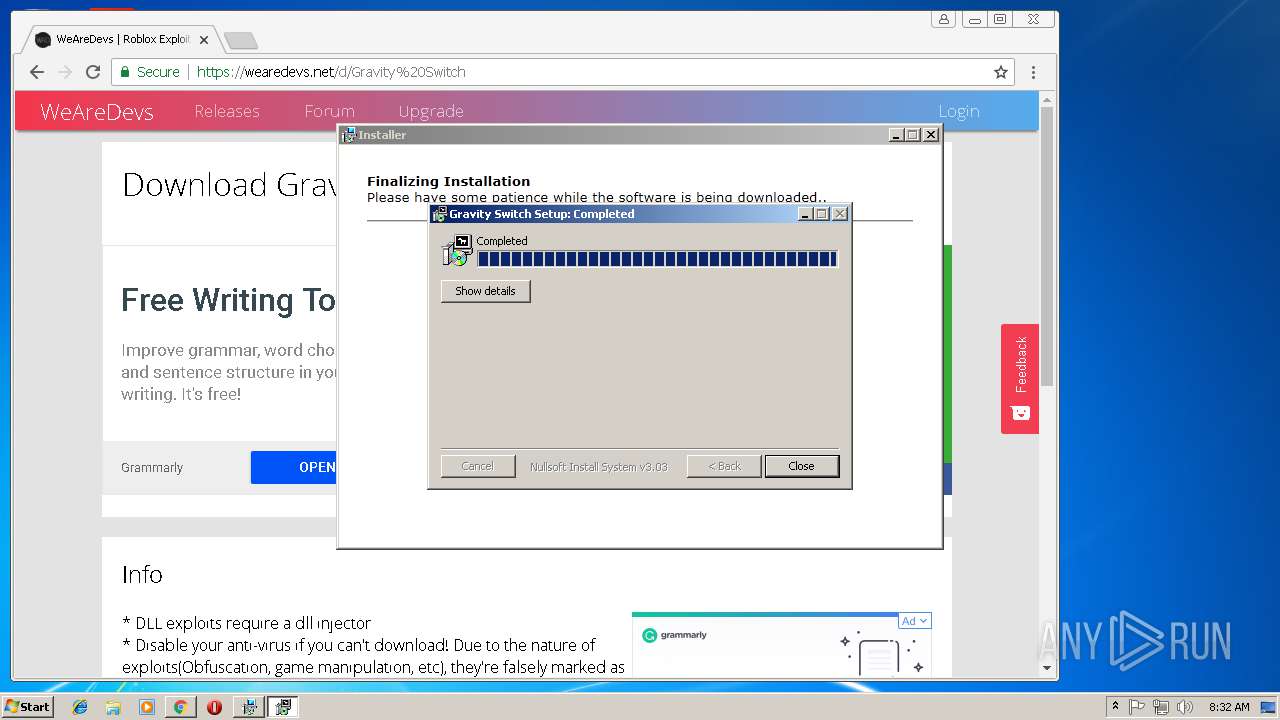Click the Close button in Gravity Switch Setup
Screen dimensions: 1280x720
(x=801, y=466)
